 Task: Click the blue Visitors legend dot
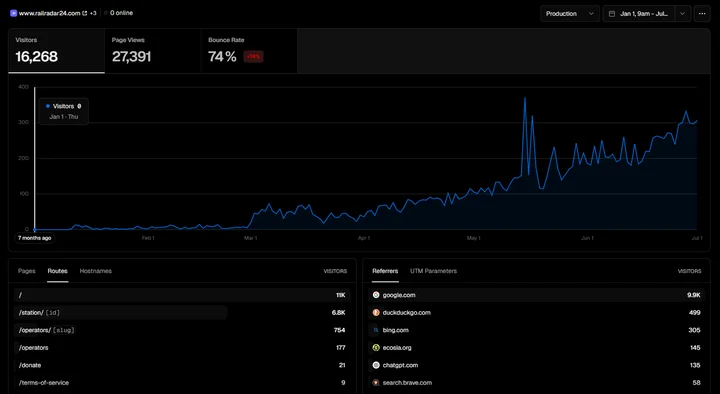coord(48,106)
